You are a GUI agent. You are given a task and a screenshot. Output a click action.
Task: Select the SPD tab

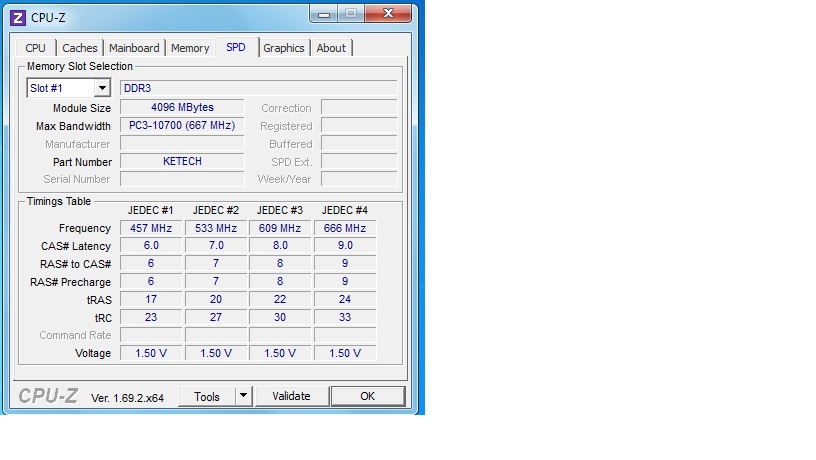(236, 47)
